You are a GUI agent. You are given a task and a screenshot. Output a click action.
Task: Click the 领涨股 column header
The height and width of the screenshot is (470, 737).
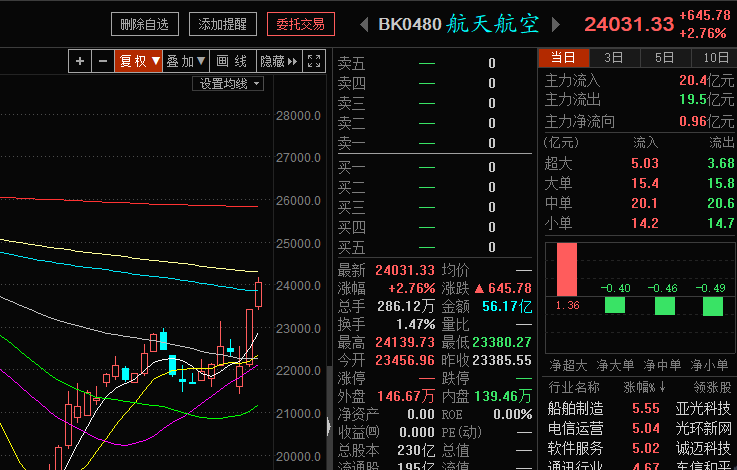coord(713,387)
